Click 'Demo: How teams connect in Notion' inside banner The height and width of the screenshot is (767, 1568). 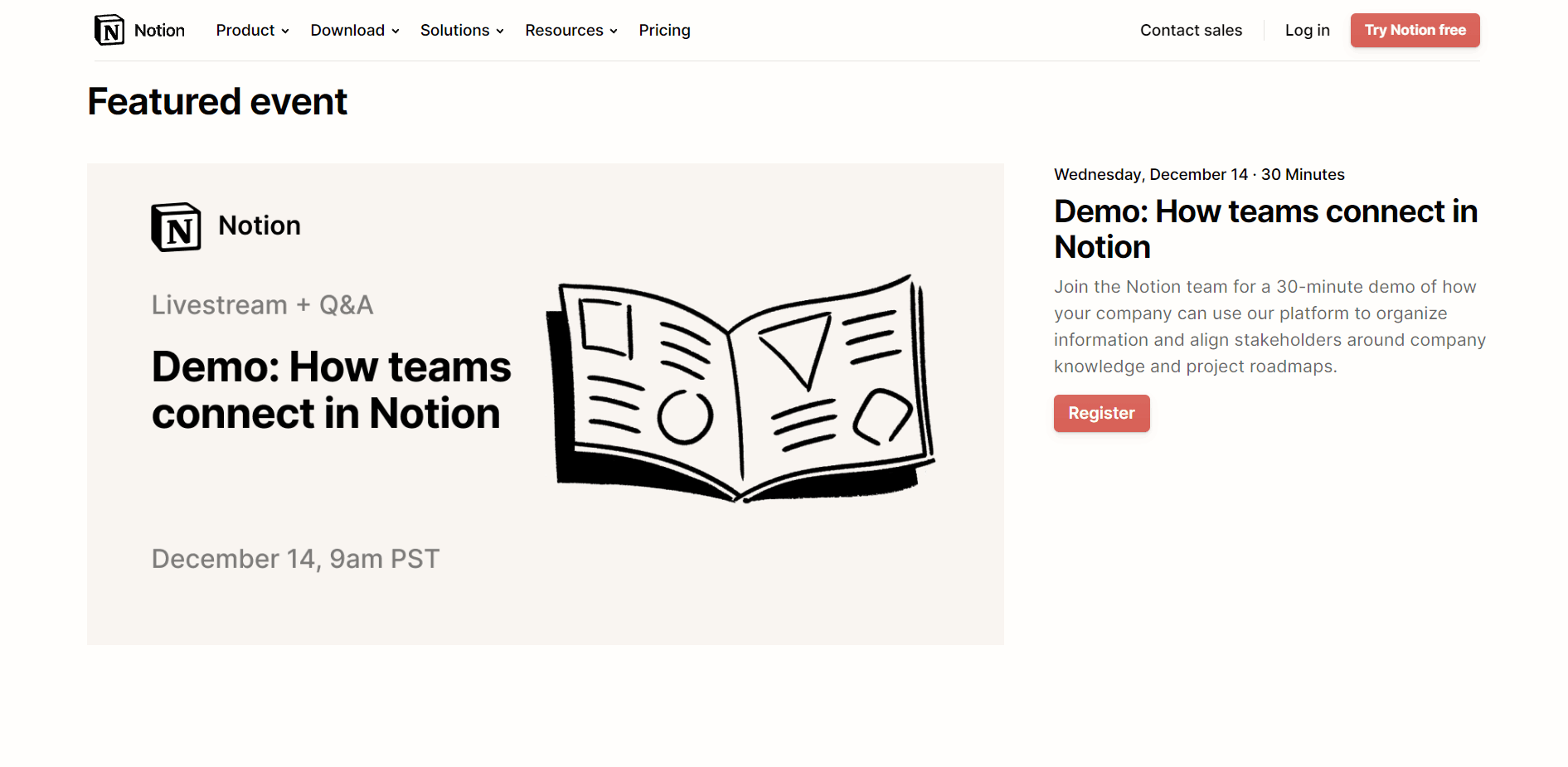coord(331,390)
